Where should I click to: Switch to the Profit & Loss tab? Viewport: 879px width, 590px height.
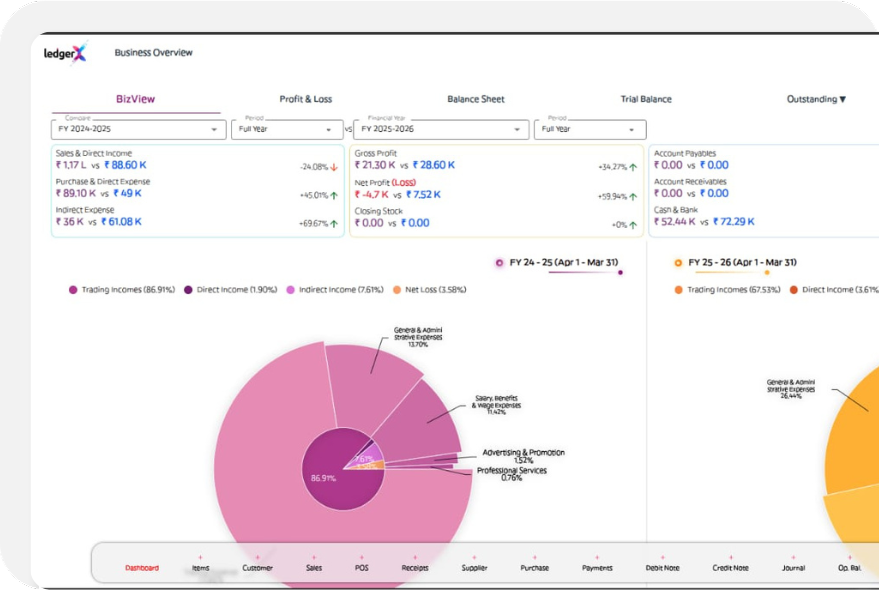tap(306, 99)
